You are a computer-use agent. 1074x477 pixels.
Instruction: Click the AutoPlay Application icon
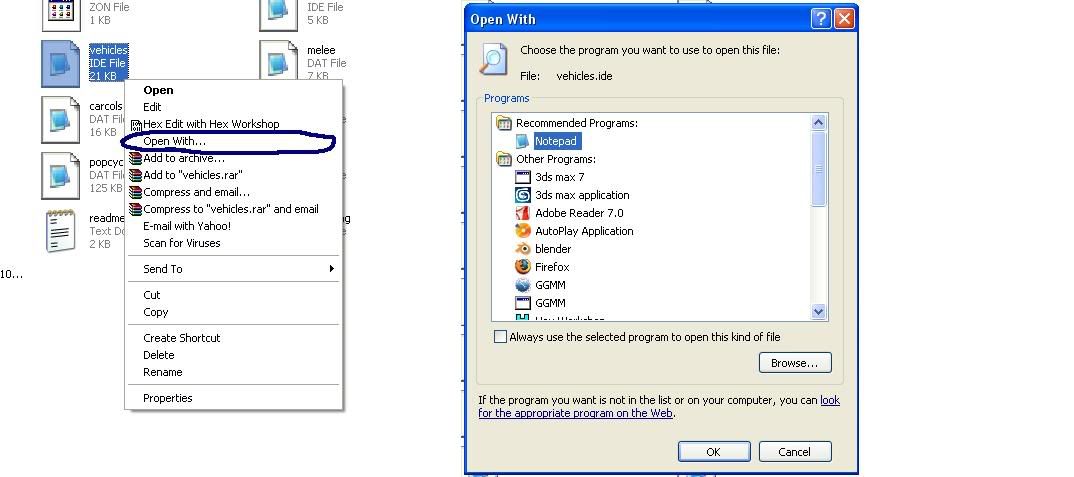[522, 231]
